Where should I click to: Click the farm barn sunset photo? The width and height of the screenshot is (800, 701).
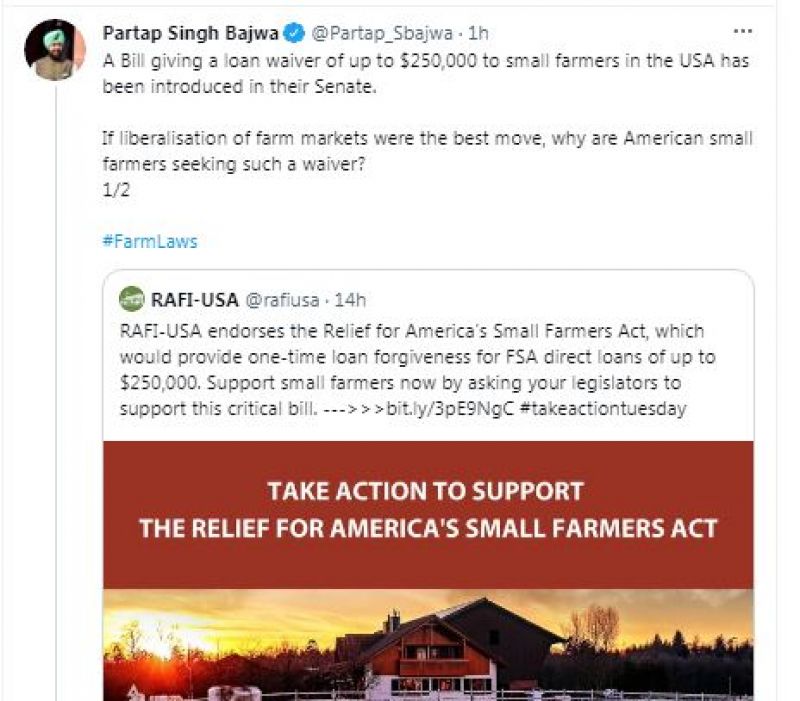(x=428, y=644)
